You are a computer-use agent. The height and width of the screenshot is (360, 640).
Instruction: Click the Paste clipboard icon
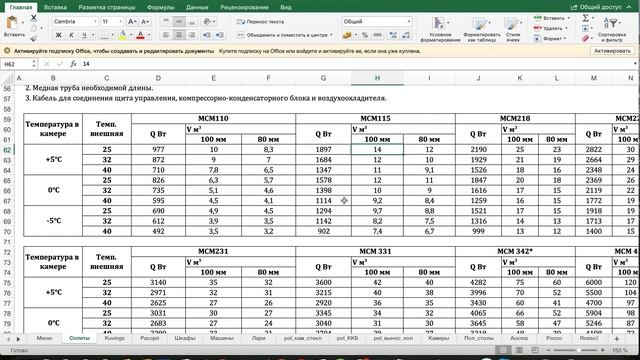[12, 23]
